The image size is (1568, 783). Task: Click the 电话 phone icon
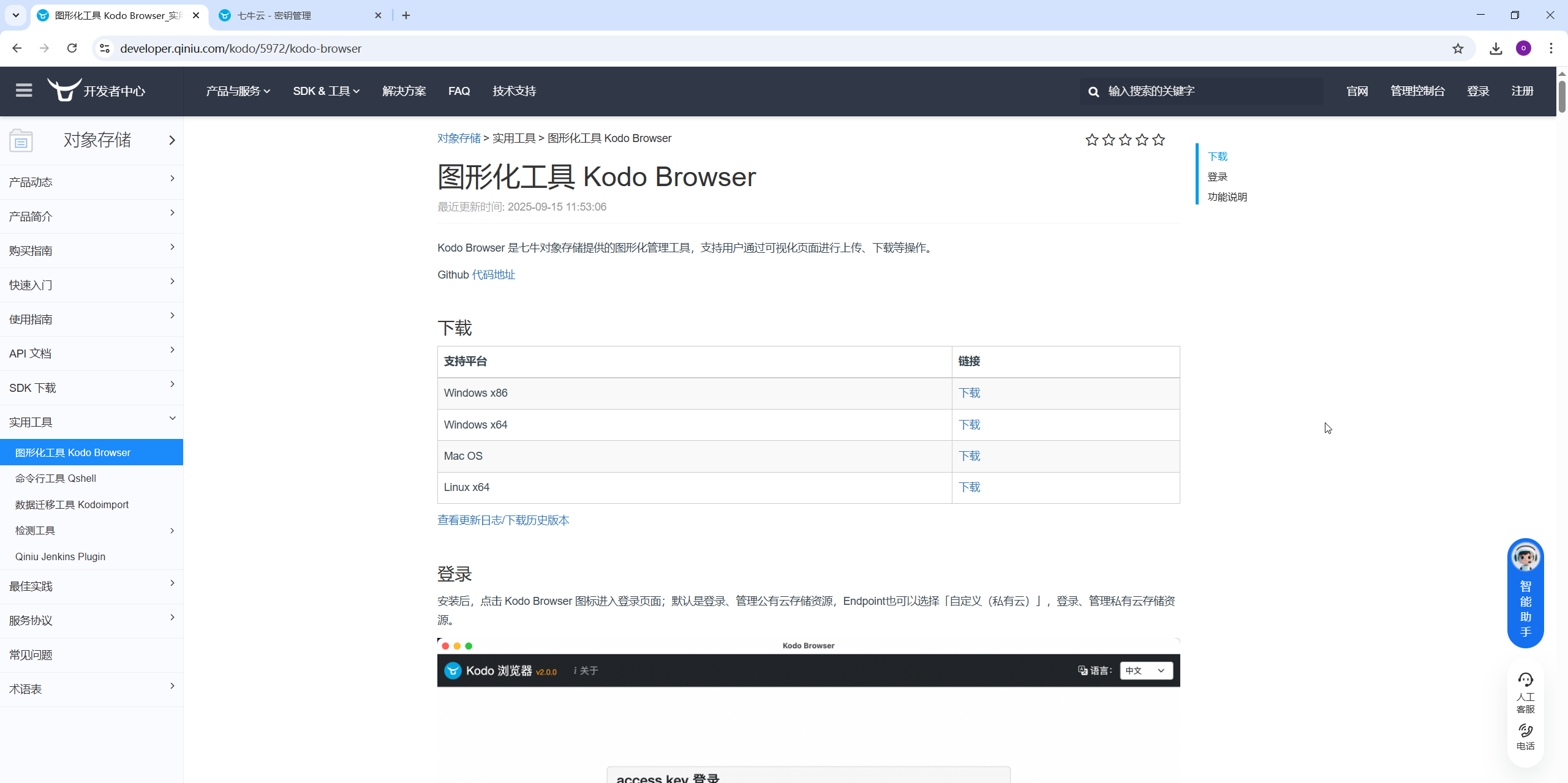tap(1525, 731)
